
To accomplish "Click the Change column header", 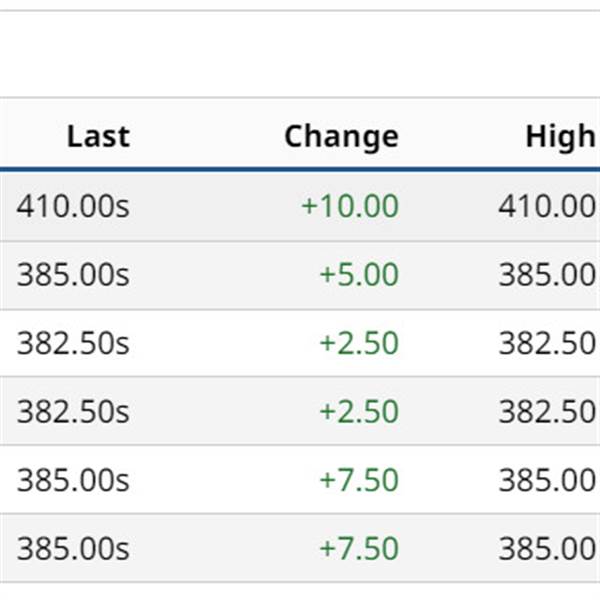I will pos(341,136).
